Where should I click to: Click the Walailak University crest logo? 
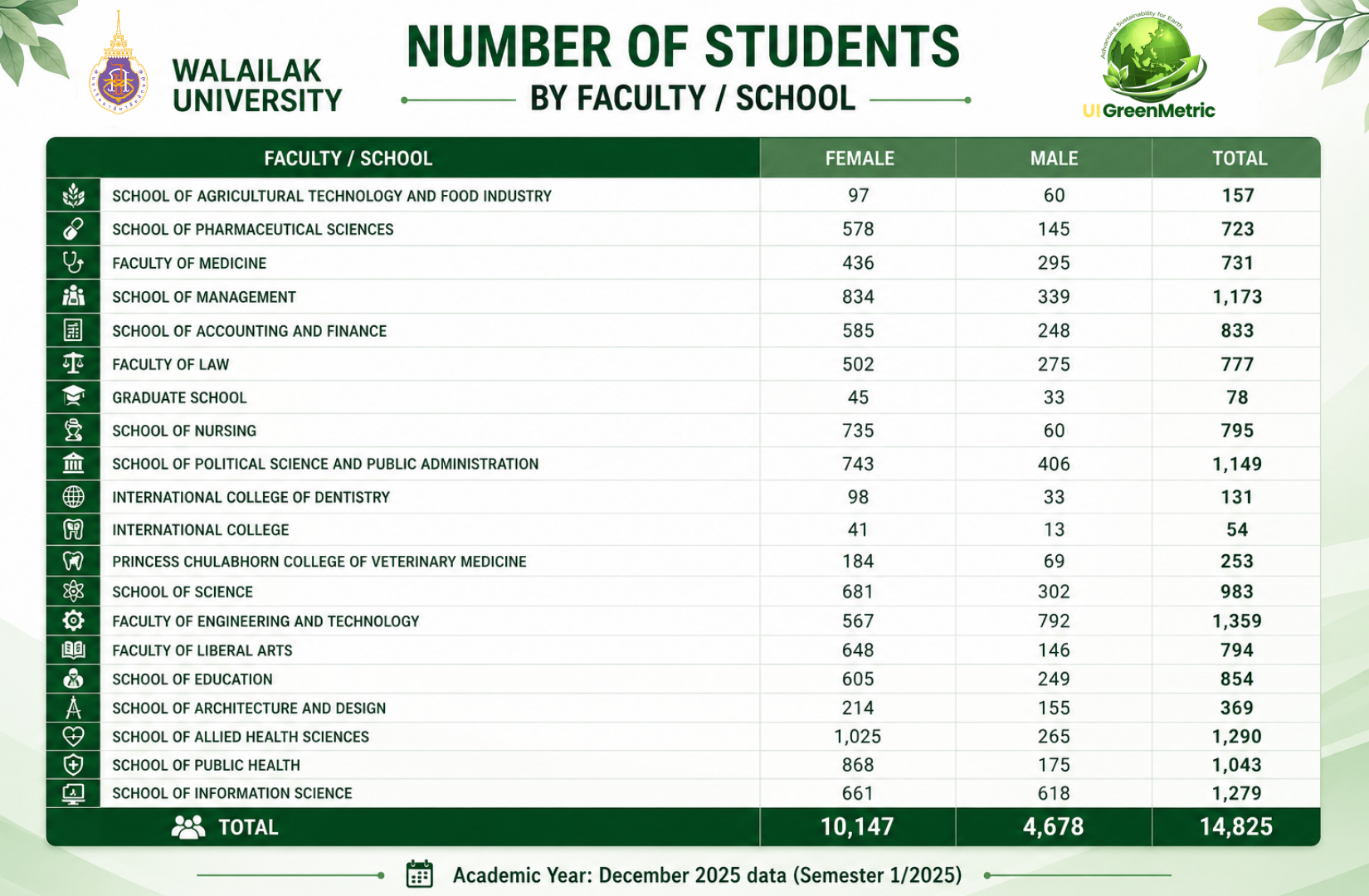click(x=118, y=63)
